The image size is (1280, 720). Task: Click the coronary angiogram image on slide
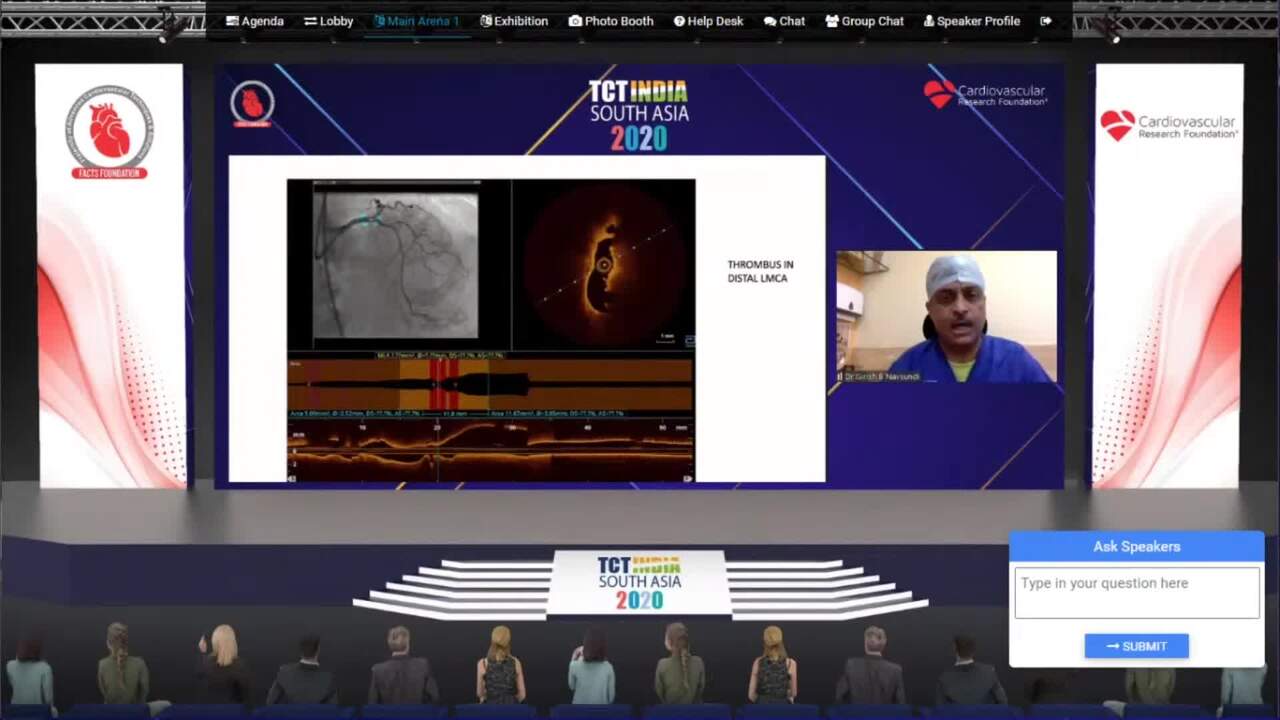tap(395, 265)
